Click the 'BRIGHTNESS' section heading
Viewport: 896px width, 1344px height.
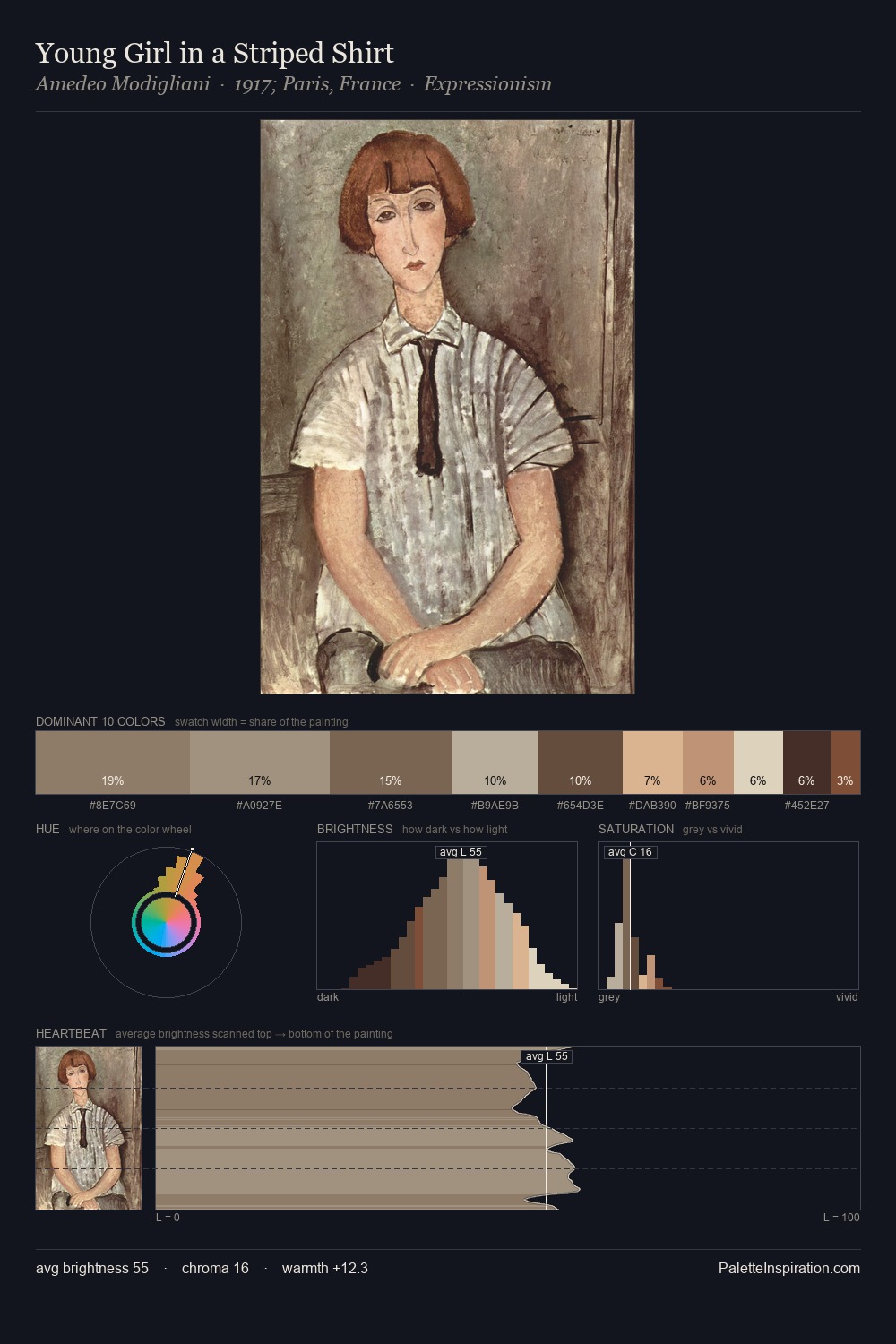pyautogui.click(x=355, y=829)
